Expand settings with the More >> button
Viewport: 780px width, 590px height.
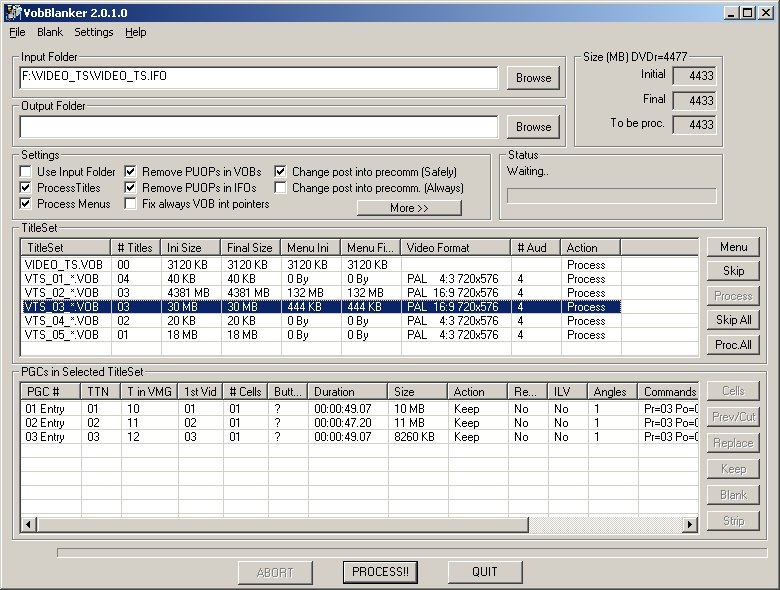click(409, 208)
